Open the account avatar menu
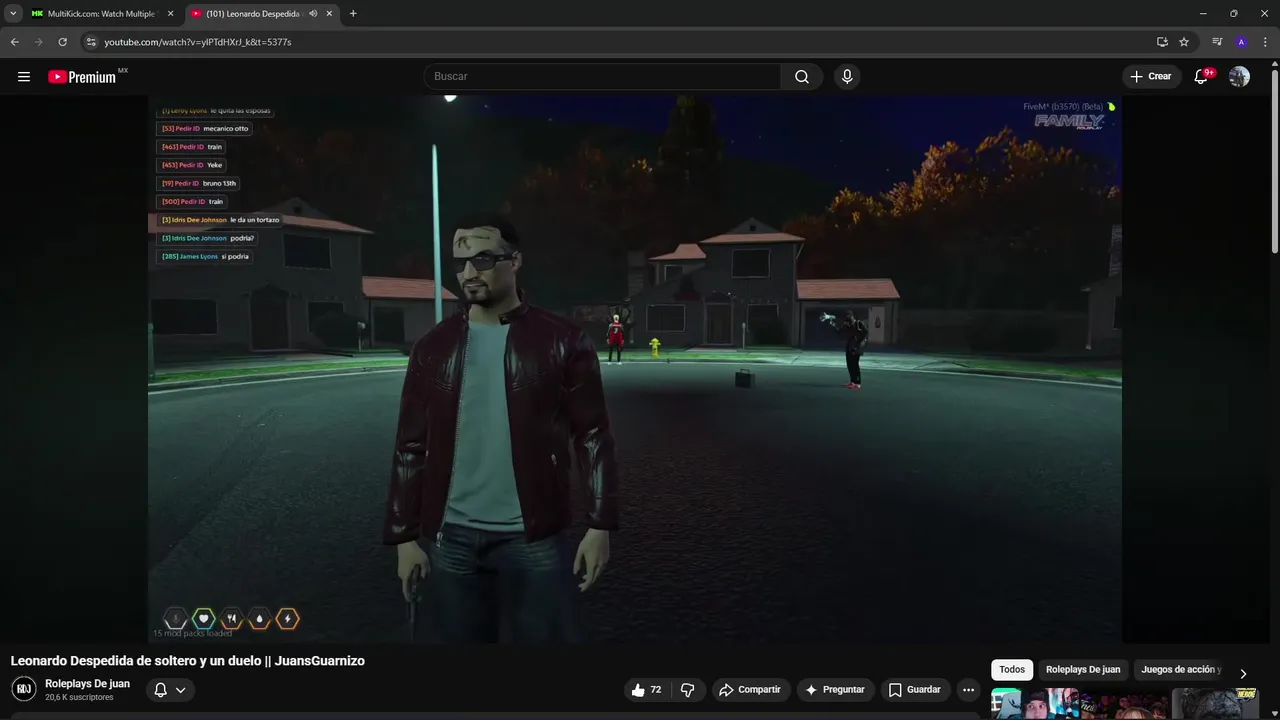This screenshot has width=1280, height=720. (x=1239, y=77)
